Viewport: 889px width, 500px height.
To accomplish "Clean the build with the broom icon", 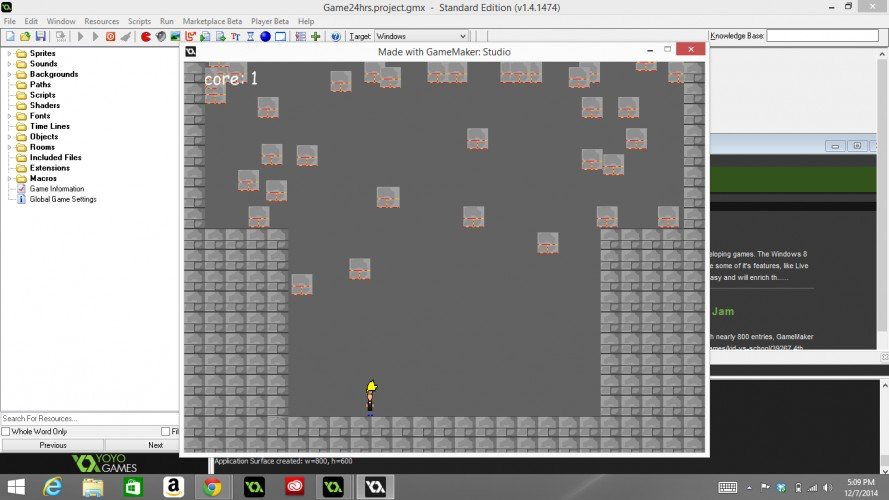I will point(125,36).
